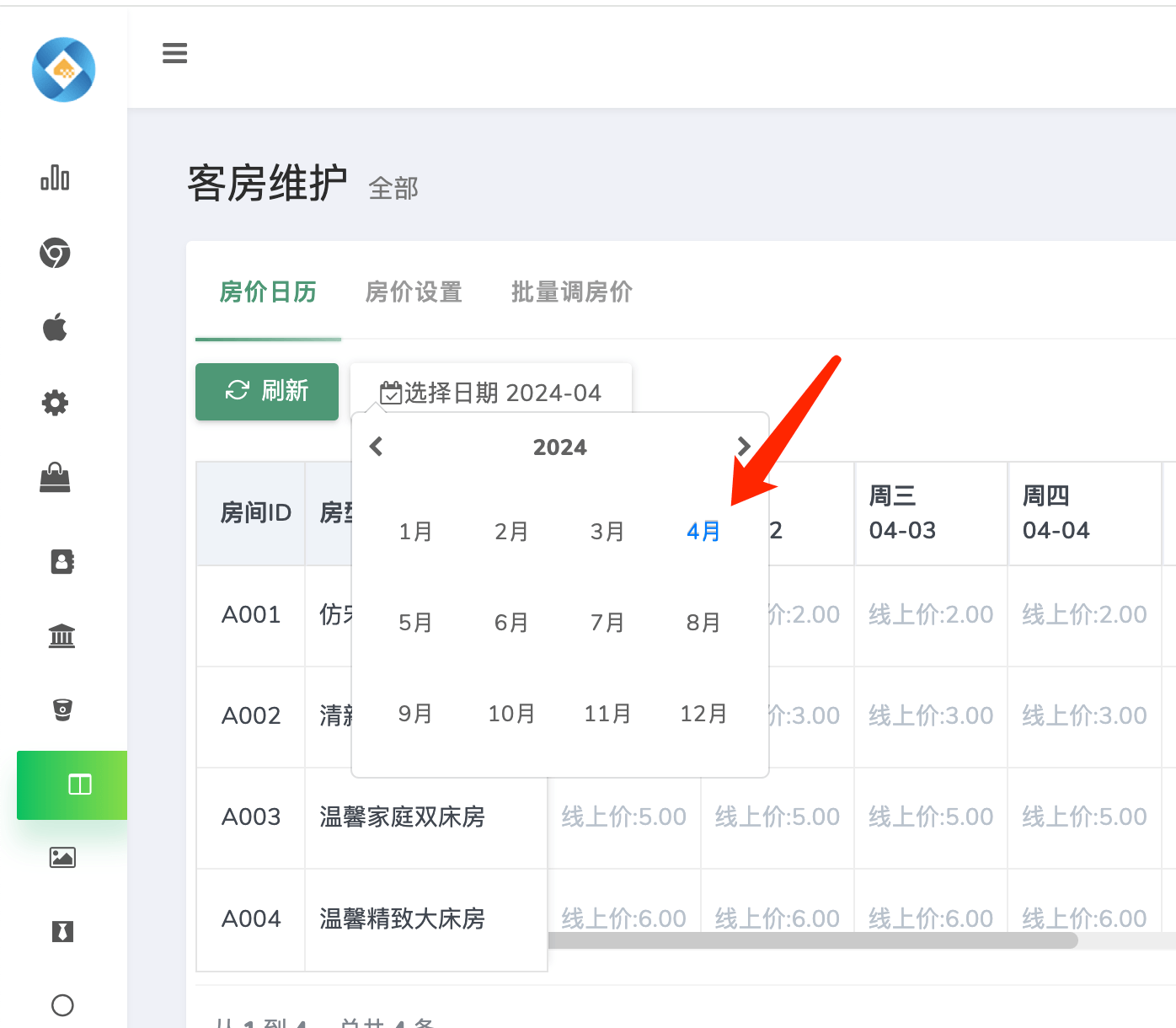This screenshot has width=1176, height=1028.
Task: Select 8月 in month picker
Action: pyautogui.click(x=703, y=623)
